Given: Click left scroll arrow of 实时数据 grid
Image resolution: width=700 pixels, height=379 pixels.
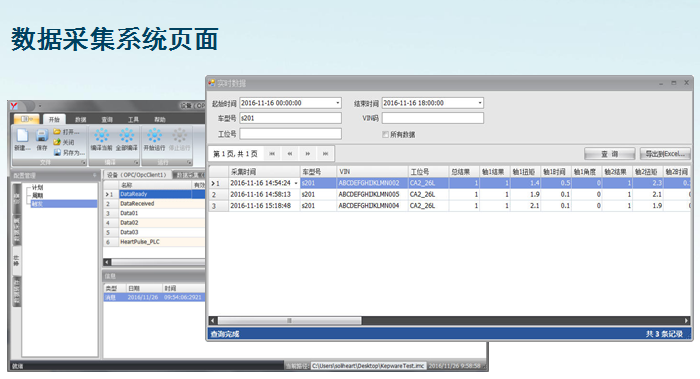Looking at the screenshot, I should (x=213, y=321).
